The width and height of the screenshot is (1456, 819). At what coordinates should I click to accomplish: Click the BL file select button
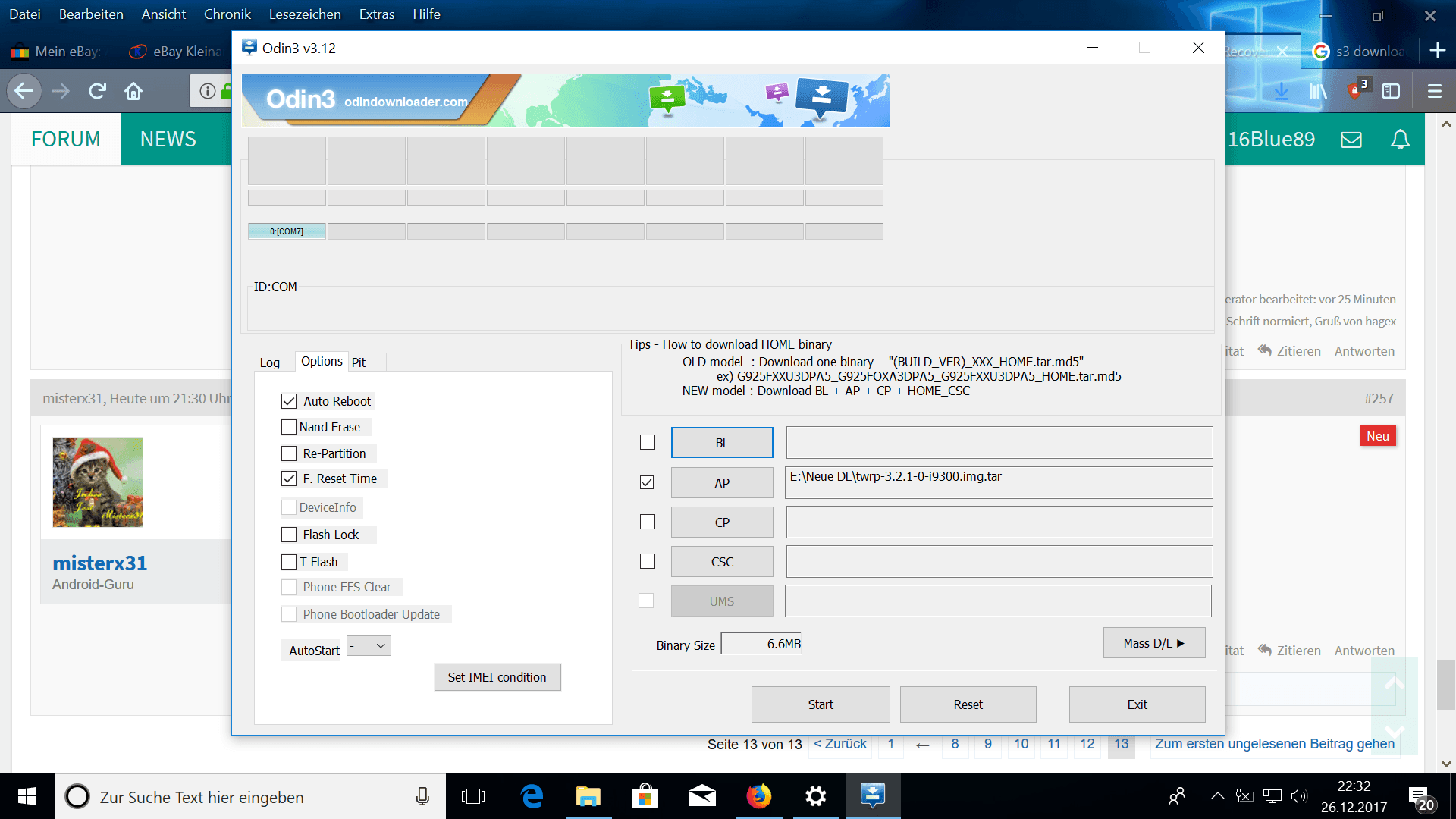coord(722,443)
